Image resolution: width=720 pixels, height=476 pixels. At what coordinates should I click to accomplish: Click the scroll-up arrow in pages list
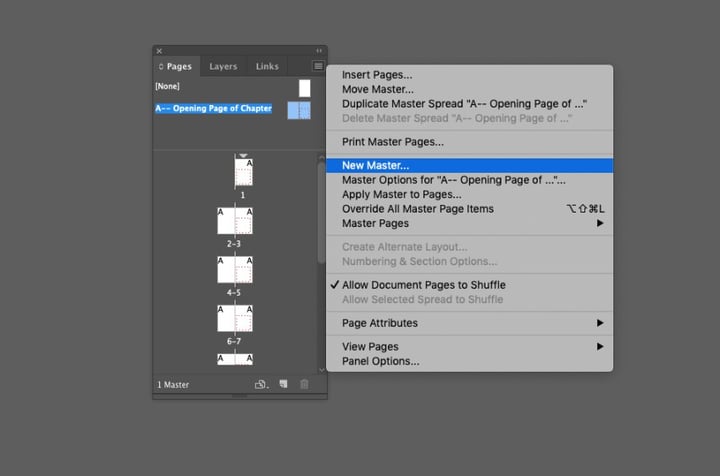tap(321, 157)
